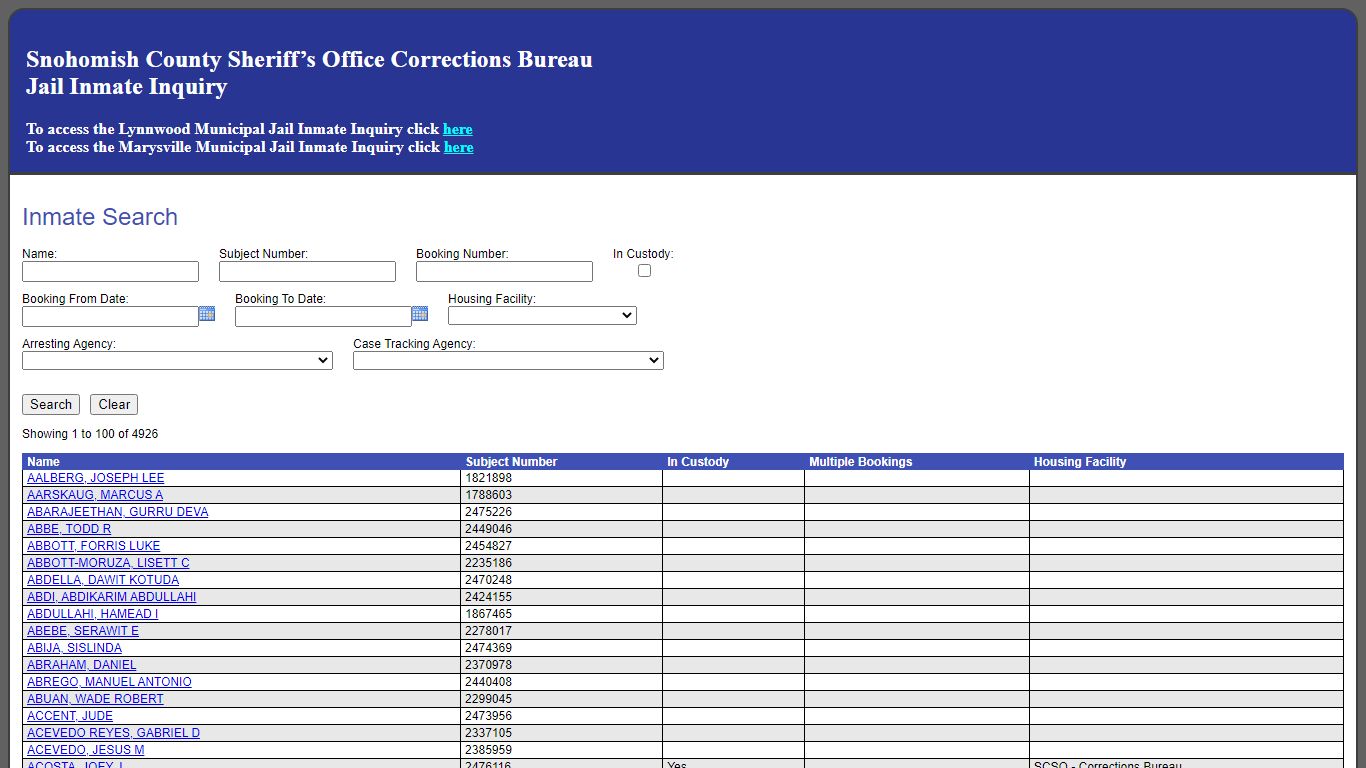Select subject number 1867465 cell
The image size is (1366, 768).
pyautogui.click(x=561, y=614)
